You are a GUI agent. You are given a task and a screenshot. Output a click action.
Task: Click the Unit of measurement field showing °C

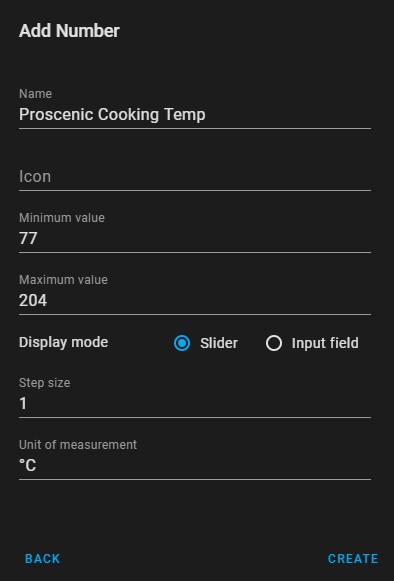[x=195, y=458]
